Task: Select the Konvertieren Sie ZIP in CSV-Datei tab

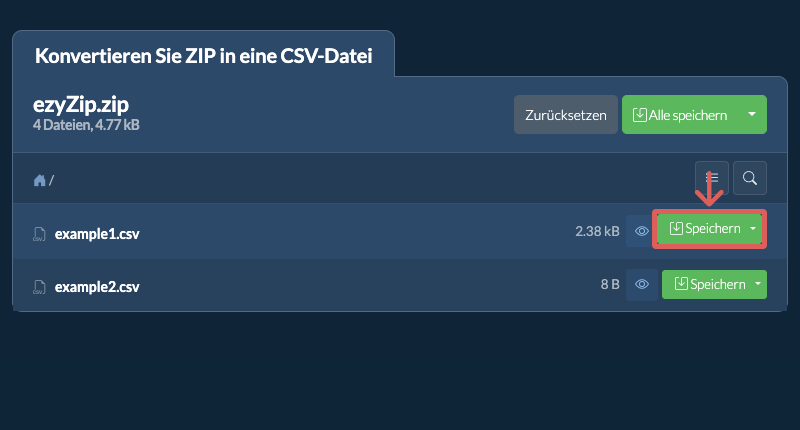Action: click(x=204, y=56)
